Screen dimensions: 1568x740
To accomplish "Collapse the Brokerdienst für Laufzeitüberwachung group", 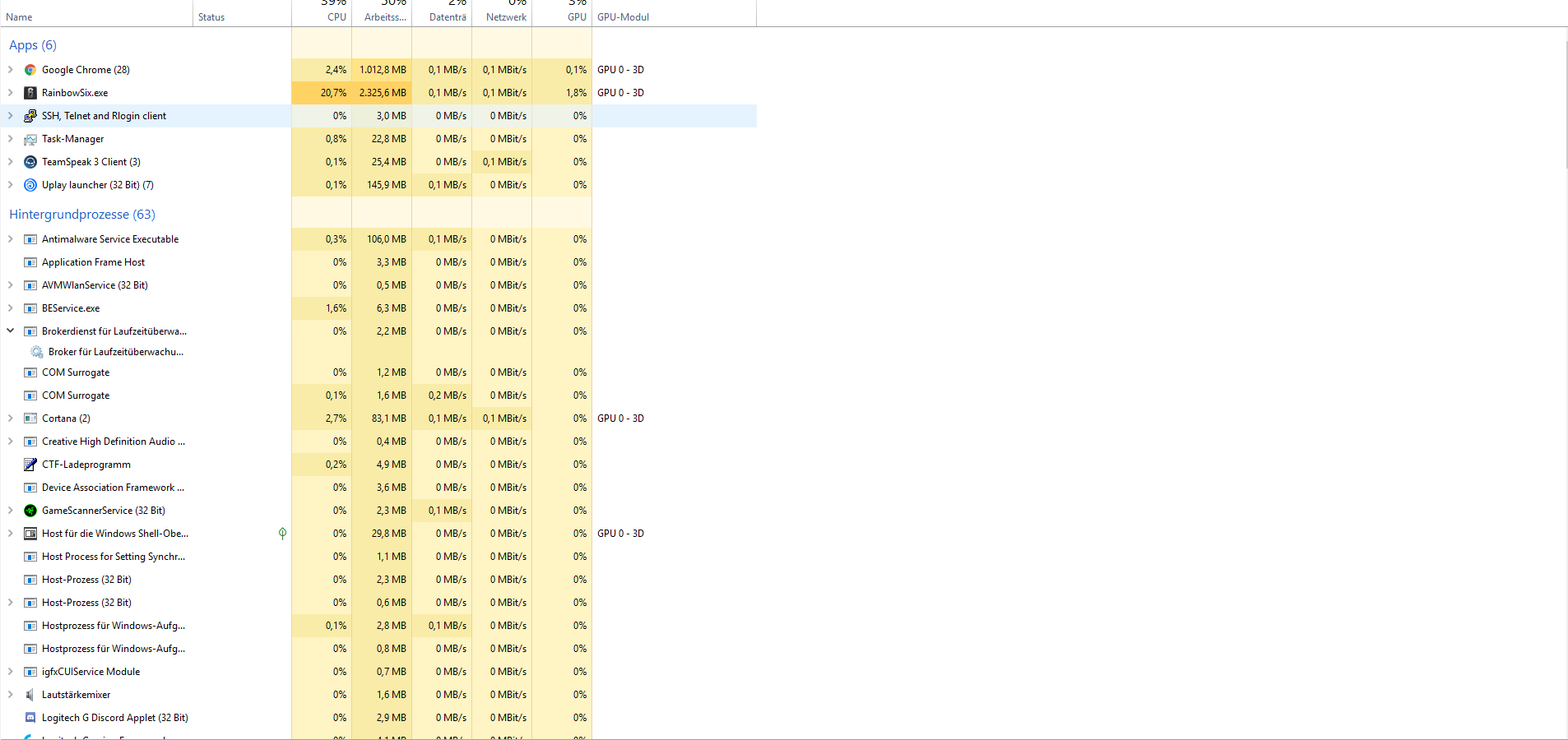I will point(11,331).
